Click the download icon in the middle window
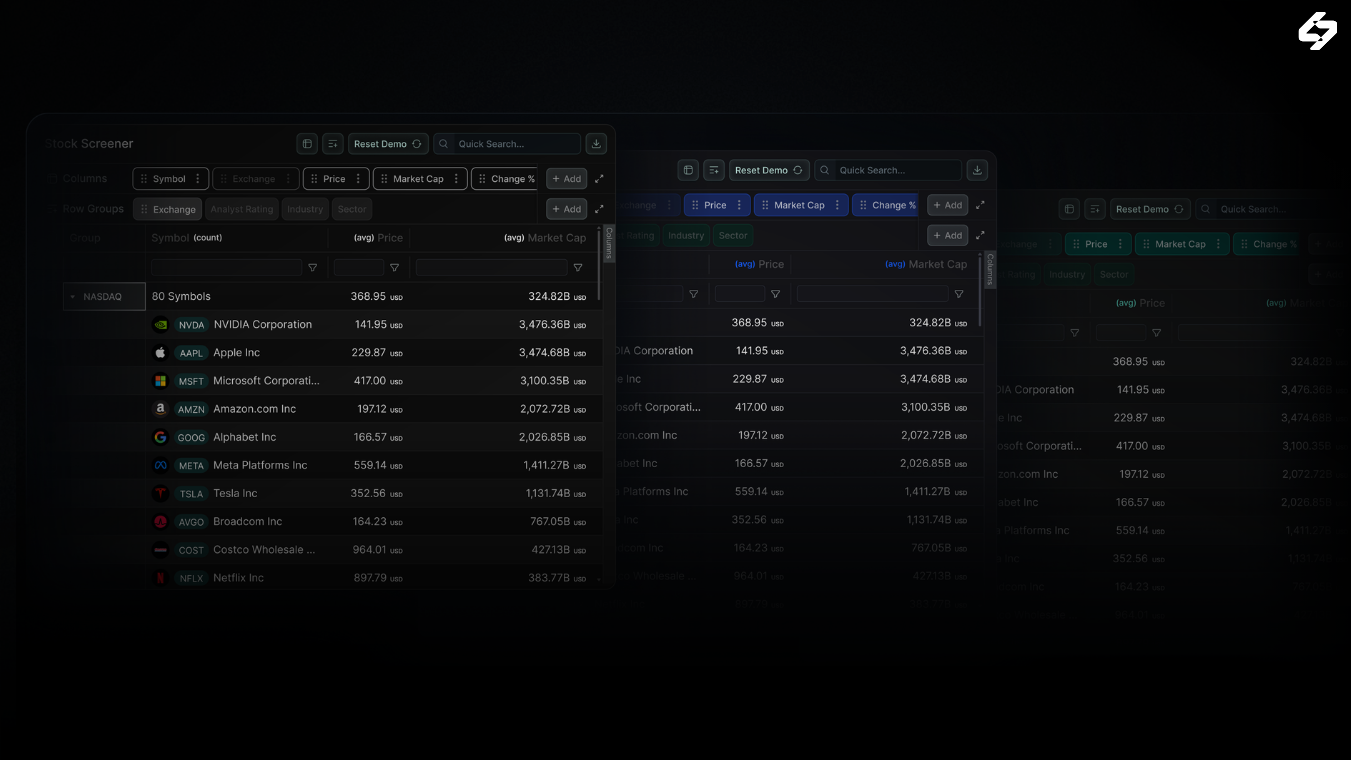 (978, 170)
